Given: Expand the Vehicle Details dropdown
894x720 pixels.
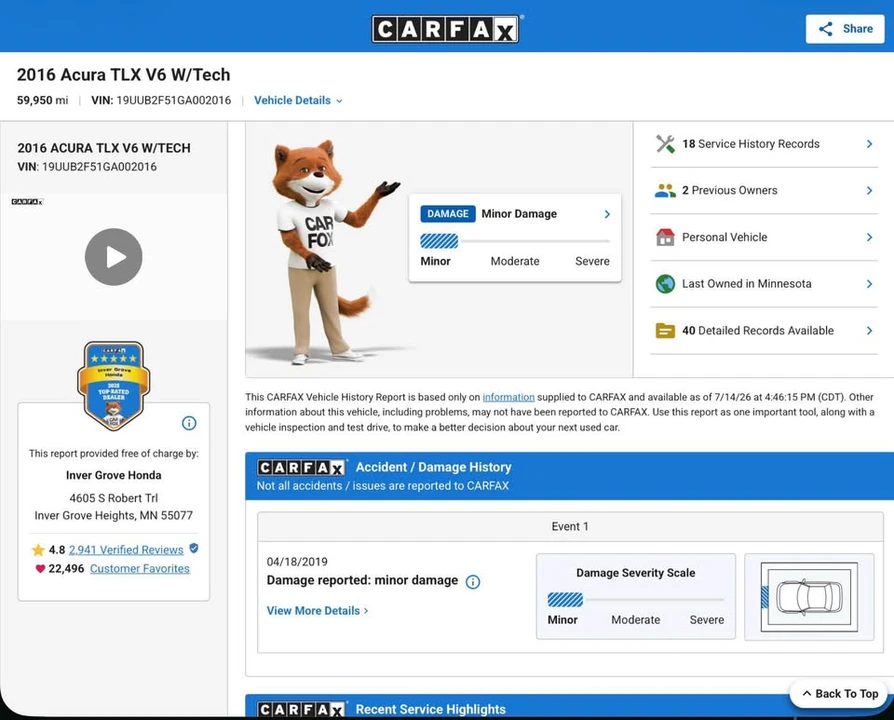Looking at the screenshot, I should (298, 100).
